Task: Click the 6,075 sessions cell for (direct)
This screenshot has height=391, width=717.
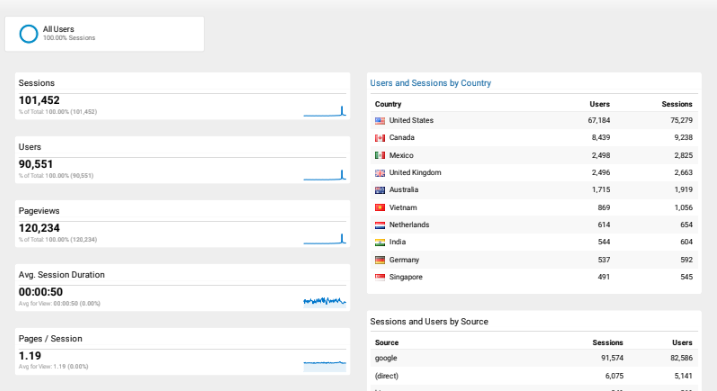Action: [614, 376]
